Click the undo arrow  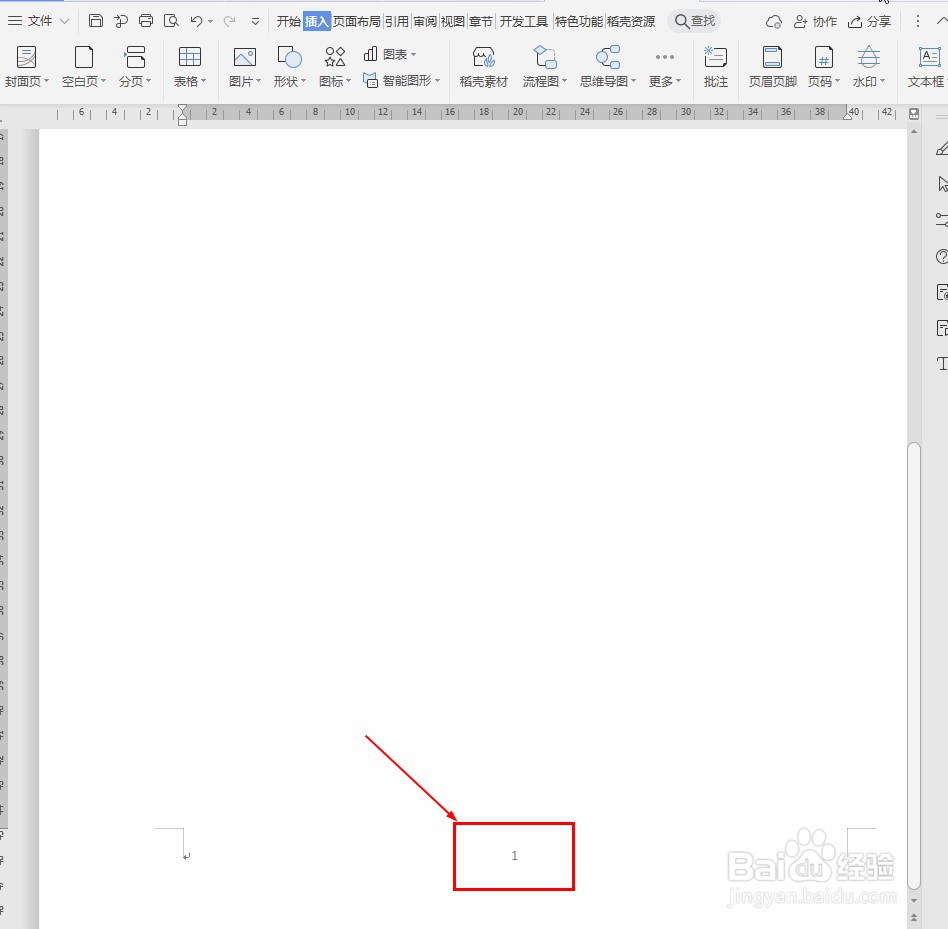(196, 21)
